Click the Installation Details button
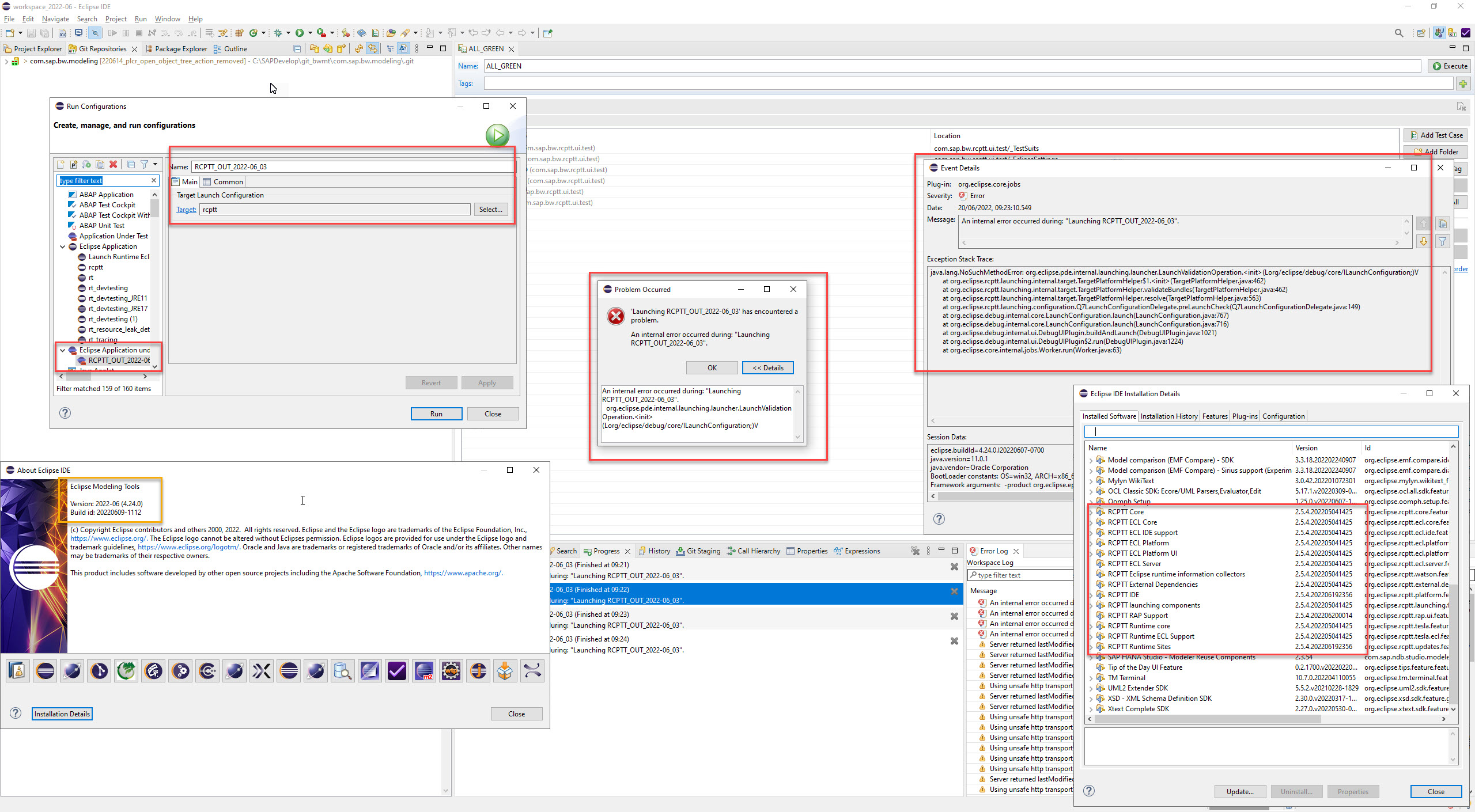The image size is (1475, 812). [62, 714]
